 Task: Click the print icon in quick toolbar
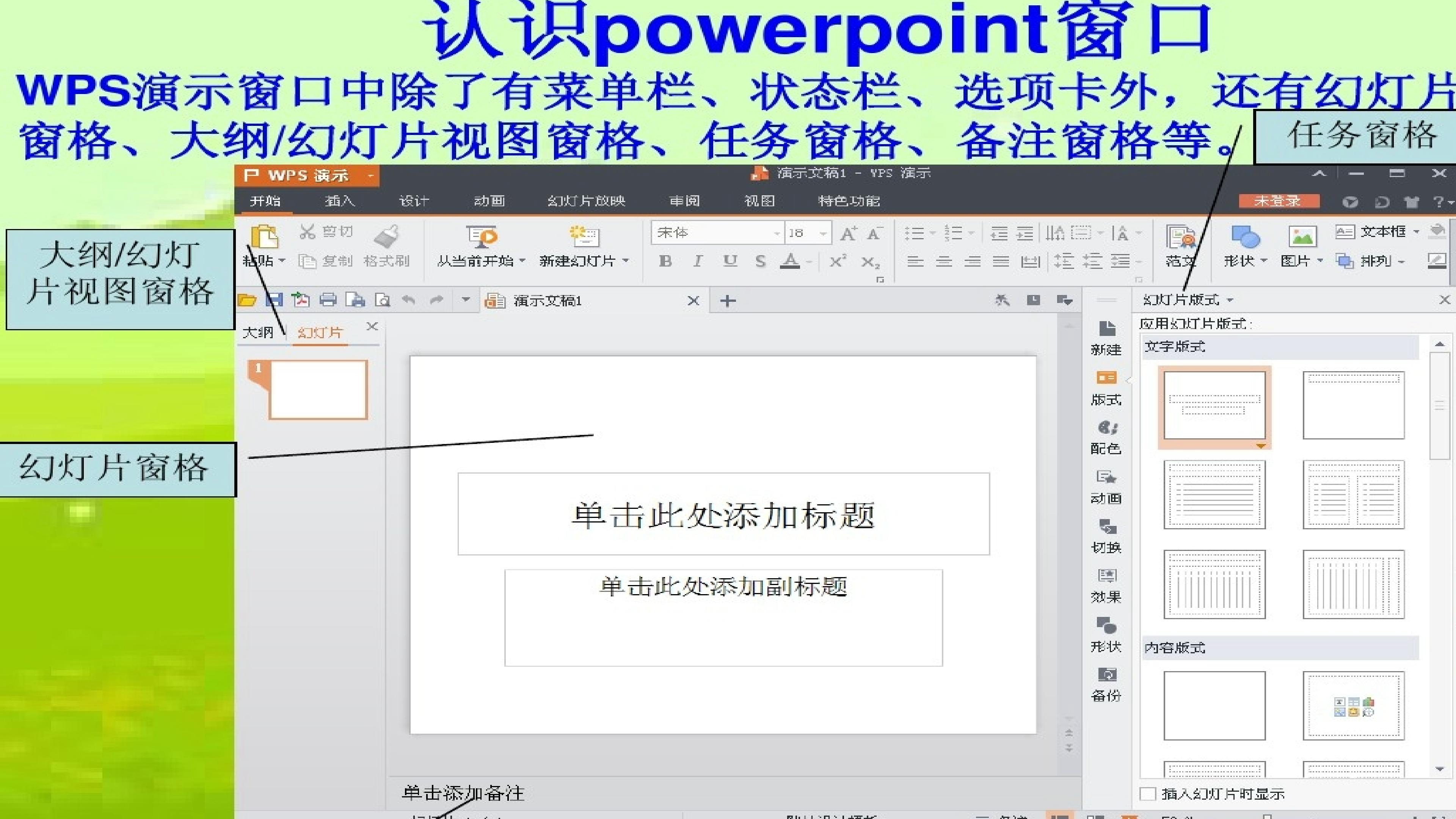click(x=328, y=300)
